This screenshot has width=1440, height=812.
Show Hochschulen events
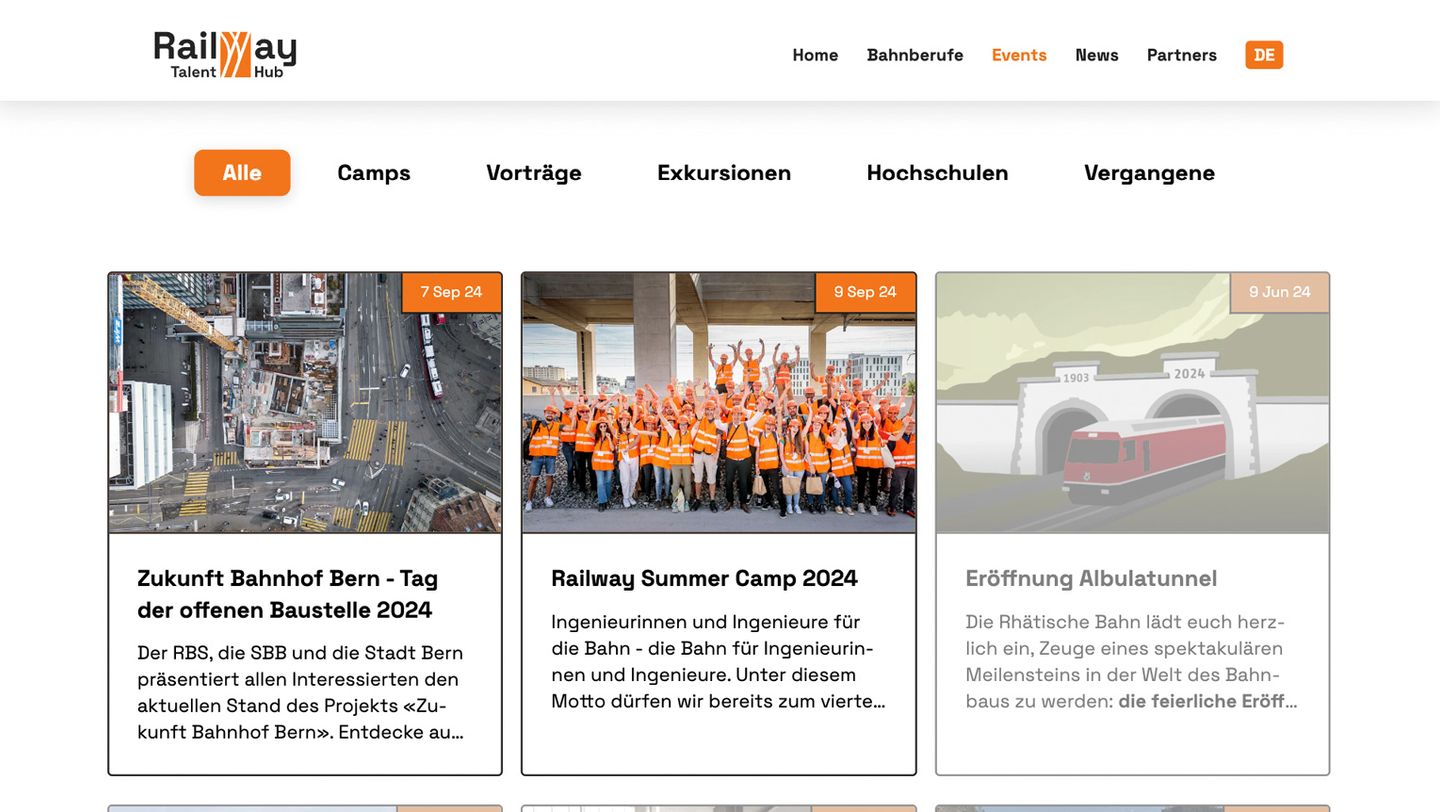pyautogui.click(x=938, y=173)
